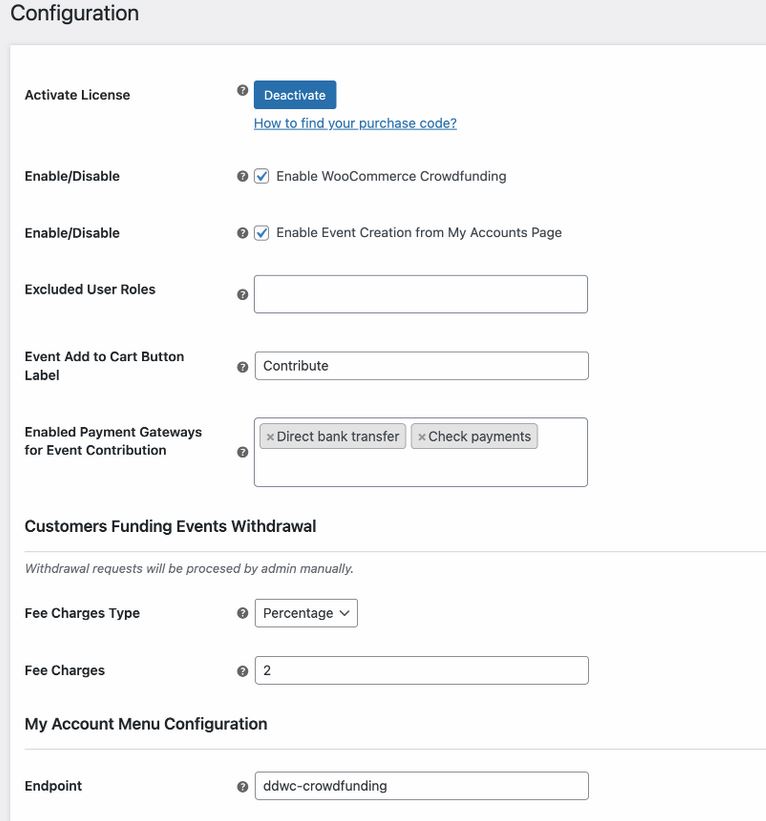766x821 pixels.
Task: Remove Check payments gateway tag
Action: pyautogui.click(x=421, y=437)
